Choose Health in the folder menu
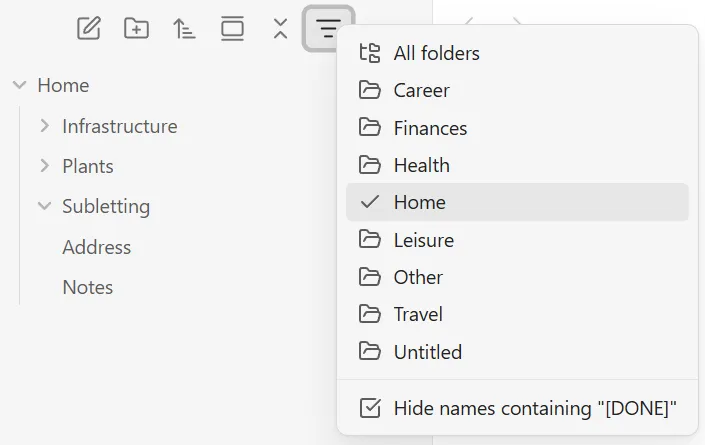The height and width of the screenshot is (445, 705). 517,165
